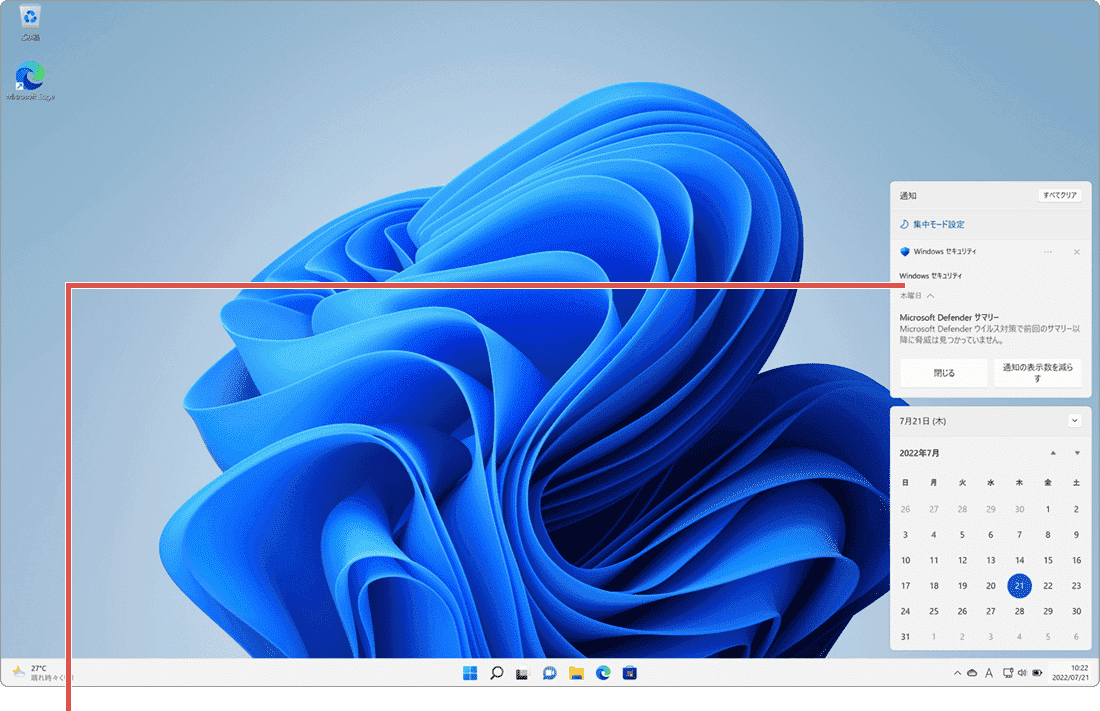Collapse the 木曜日 notification group
The height and width of the screenshot is (711, 1100).
[x=928, y=295]
